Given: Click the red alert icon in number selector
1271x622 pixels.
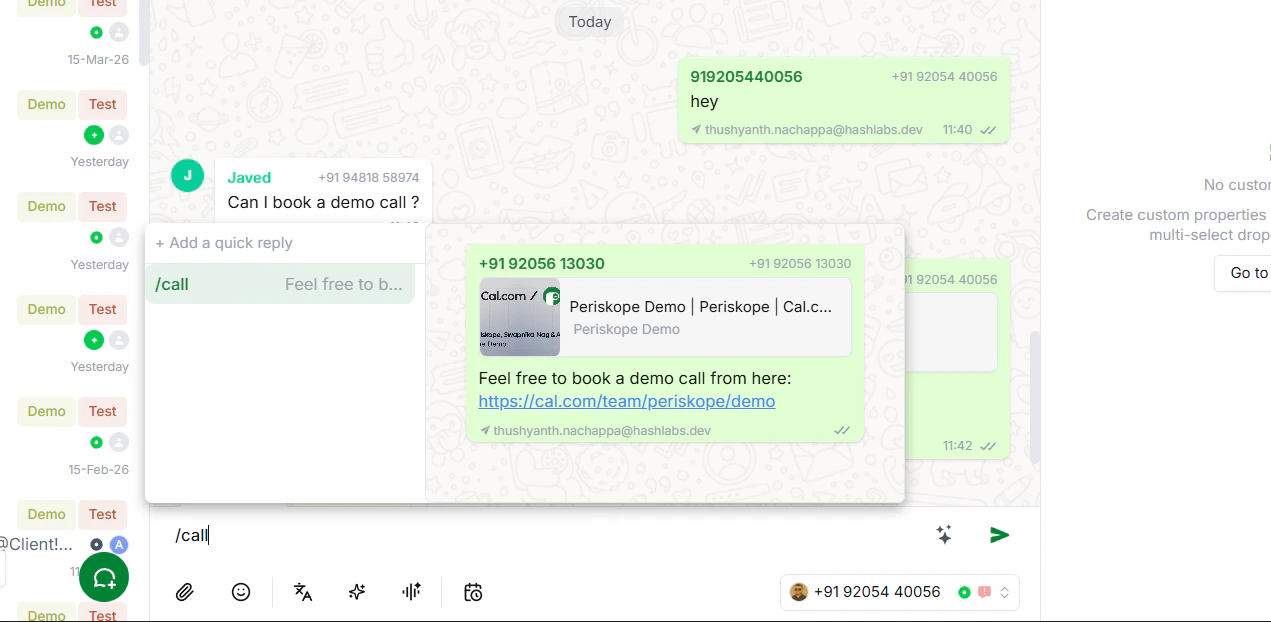Looking at the screenshot, I should (984, 592).
